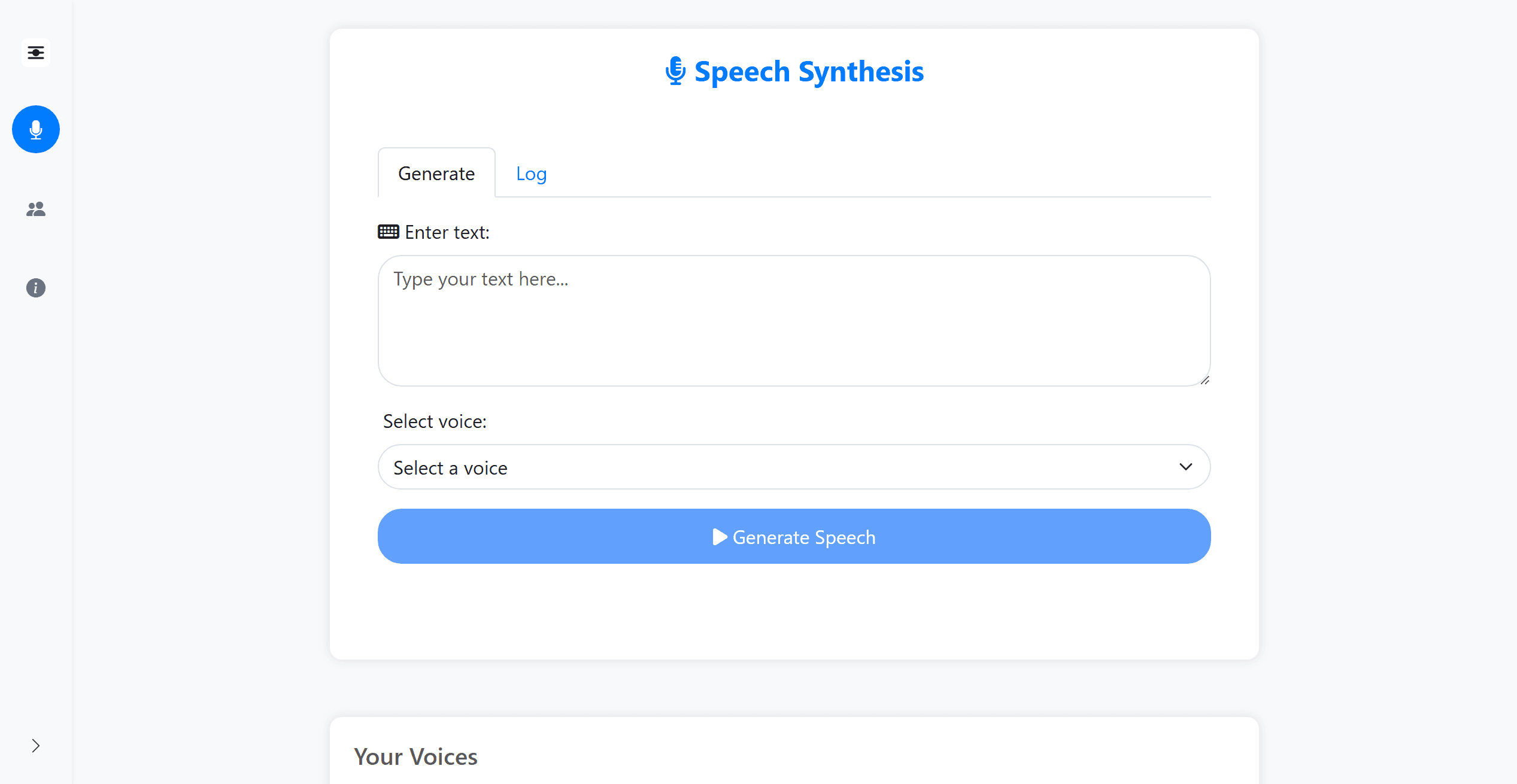Open the info circle sidebar icon
This screenshot has width=1517, height=784.
pos(36,288)
